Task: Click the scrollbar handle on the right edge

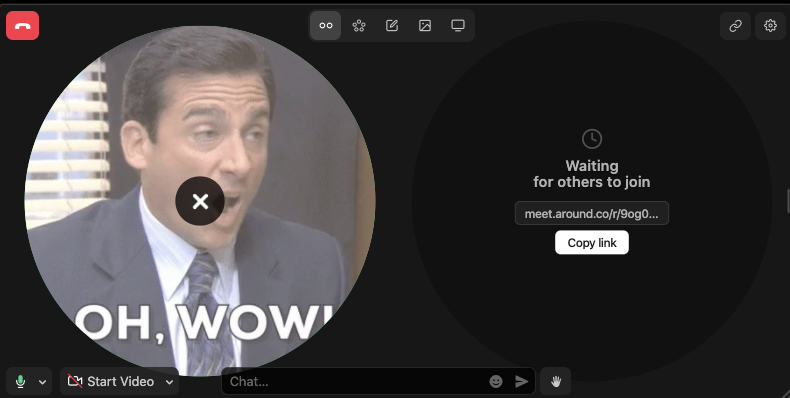Action: [788, 201]
